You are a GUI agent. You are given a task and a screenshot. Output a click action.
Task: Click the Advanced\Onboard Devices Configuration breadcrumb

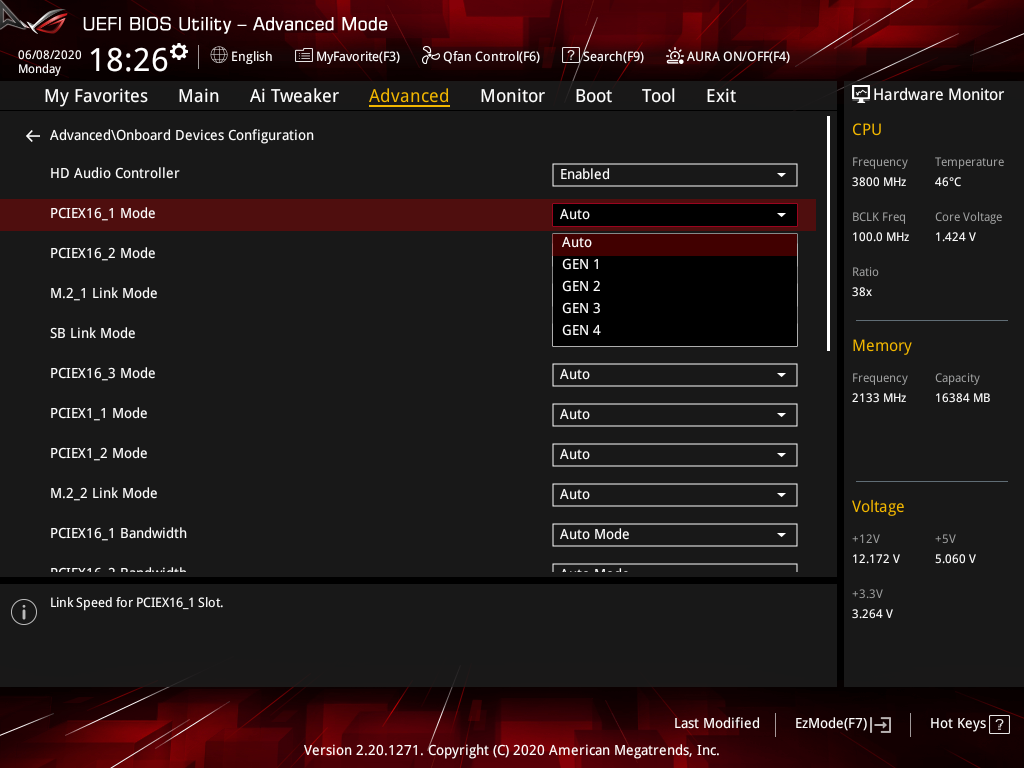click(x=182, y=135)
